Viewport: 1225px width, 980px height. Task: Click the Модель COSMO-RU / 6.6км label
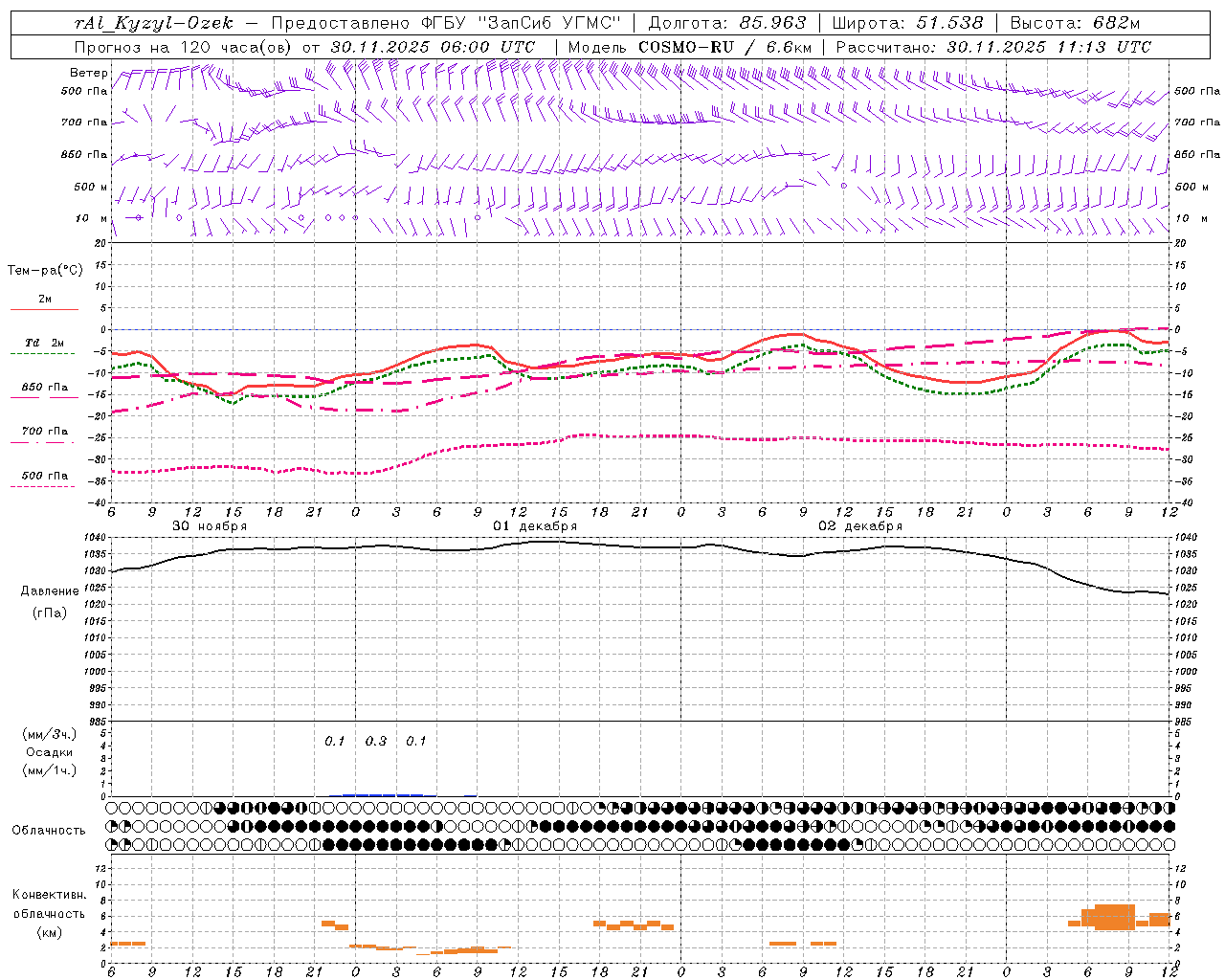[x=689, y=47]
